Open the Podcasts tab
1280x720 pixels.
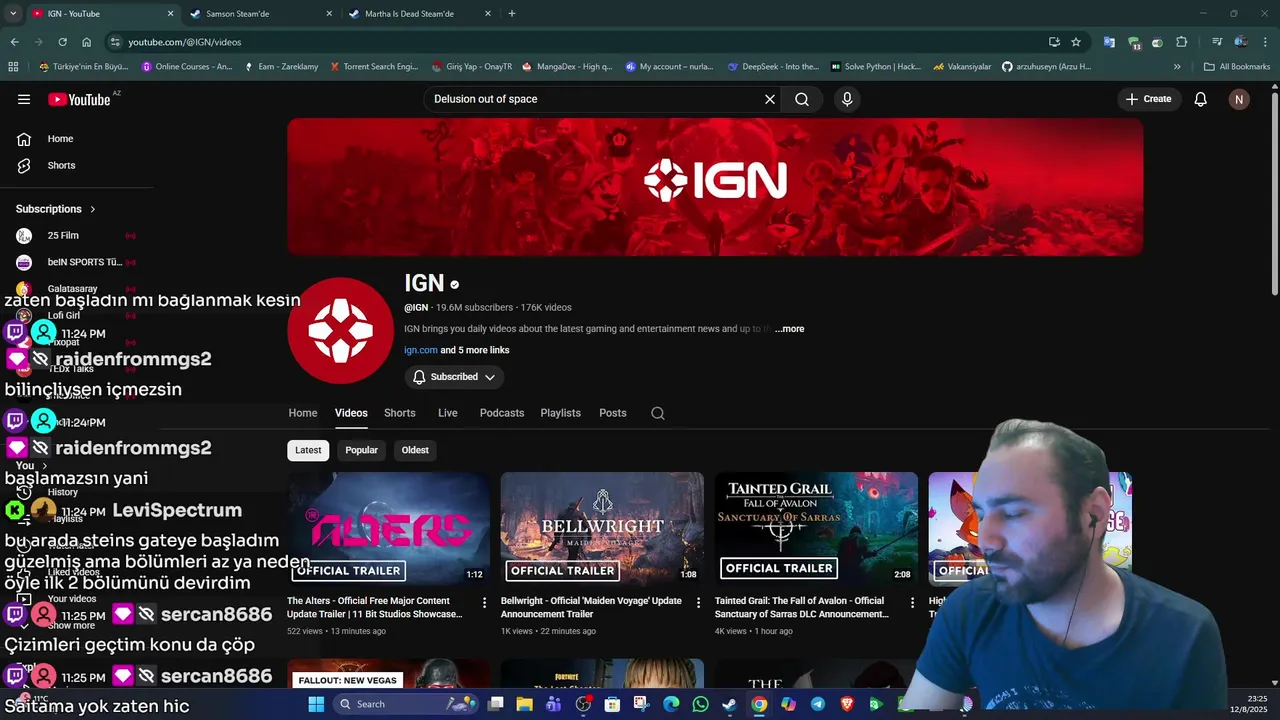point(502,413)
